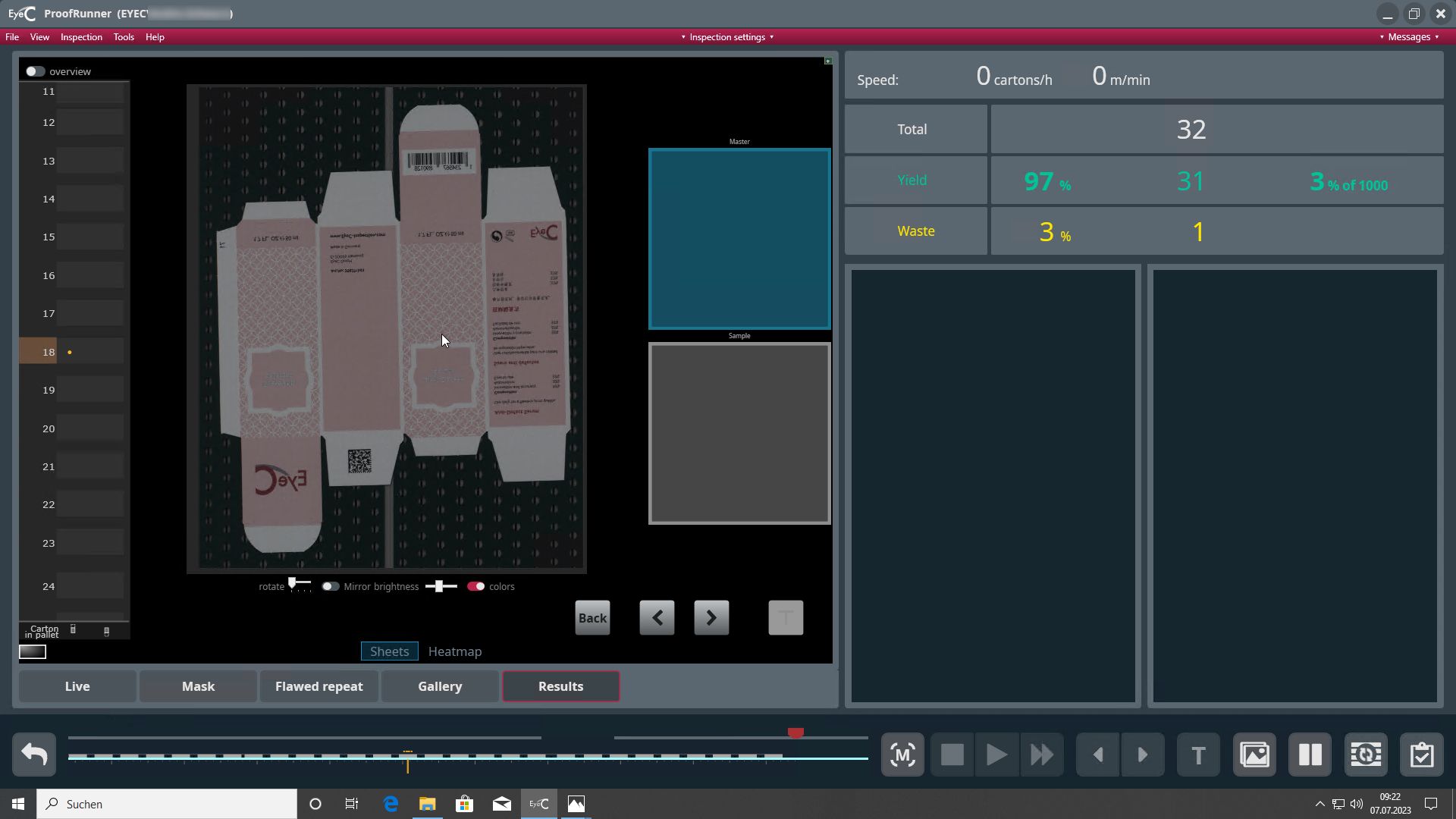This screenshot has width=1456, height=819.
Task: Click the Flawed repeat button
Action: [319, 686]
